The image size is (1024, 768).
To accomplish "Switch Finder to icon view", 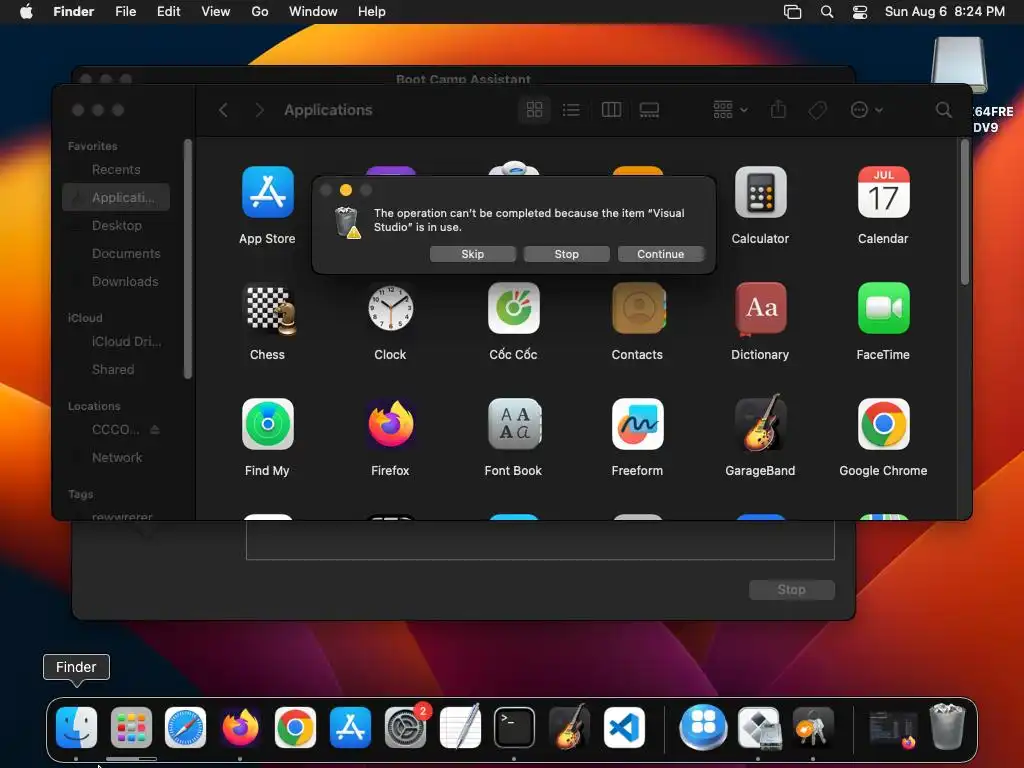I will click(534, 110).
